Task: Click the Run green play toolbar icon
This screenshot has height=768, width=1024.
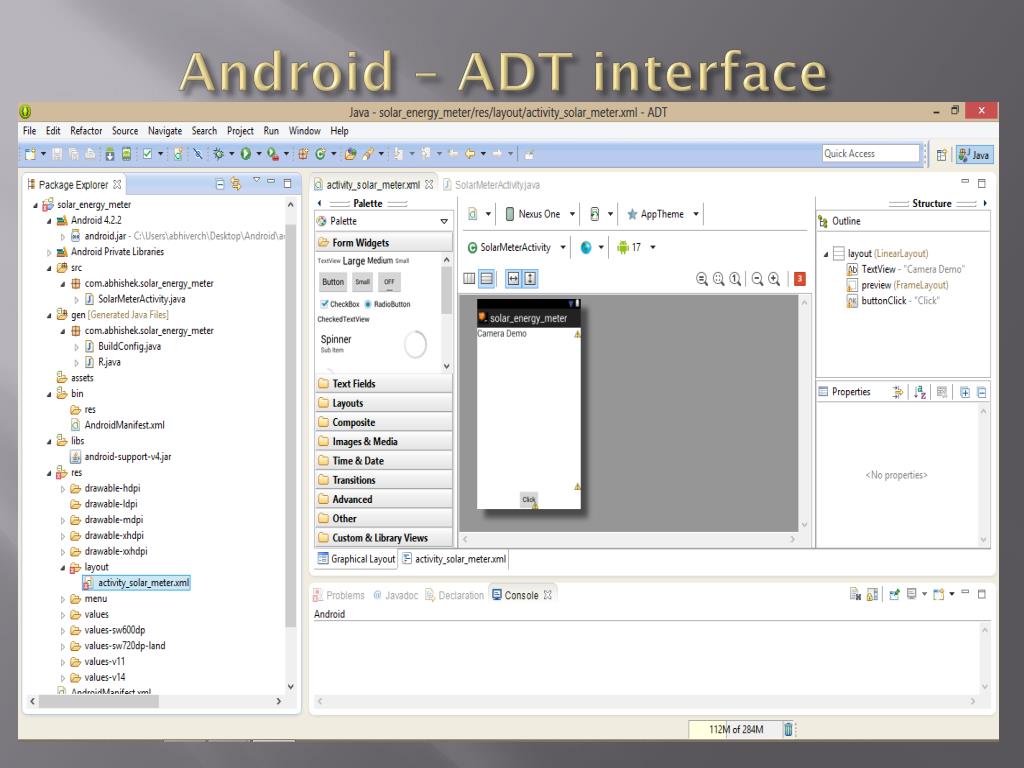Action: (x=246, y=154)
